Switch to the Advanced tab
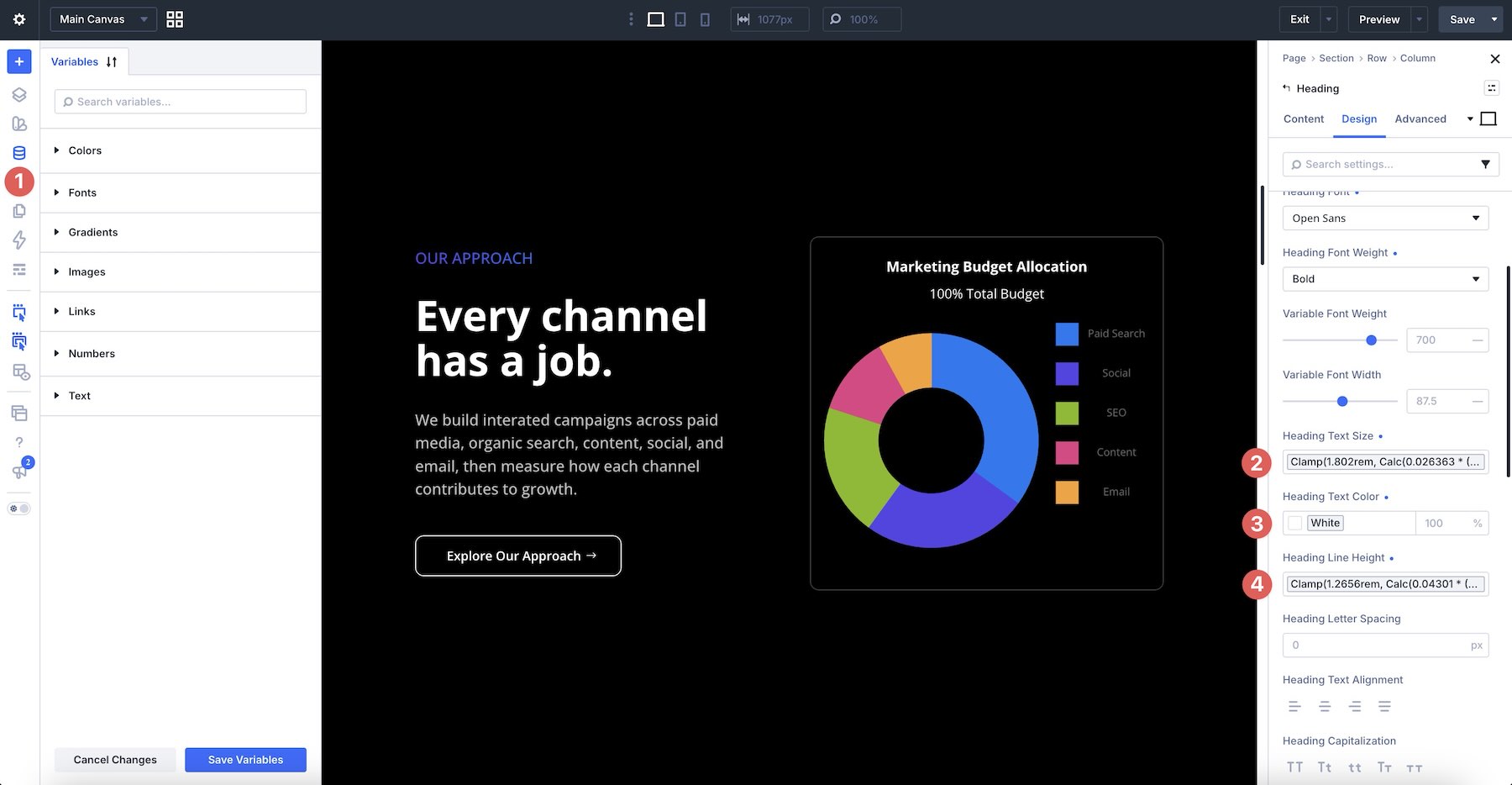This screenshot has width=1512, height=785. (1420, 119)
